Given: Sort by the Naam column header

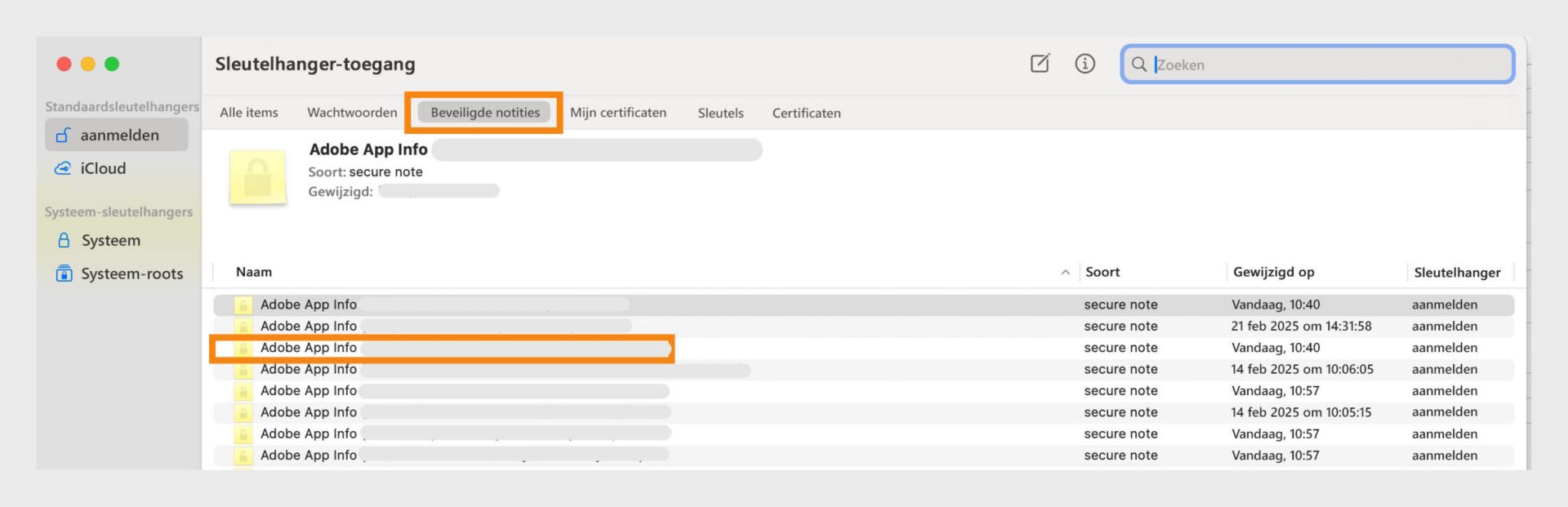Looking at the screenshot, I should click(x=254, y=272).
